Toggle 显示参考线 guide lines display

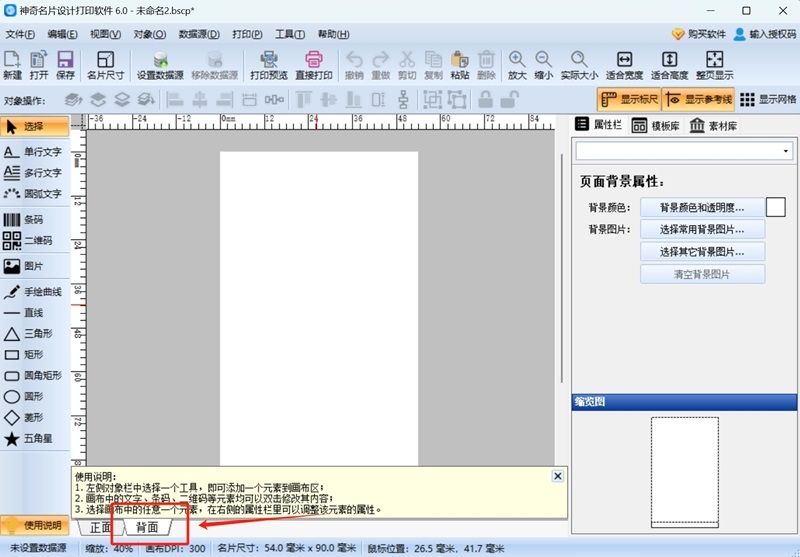(698, 99)
